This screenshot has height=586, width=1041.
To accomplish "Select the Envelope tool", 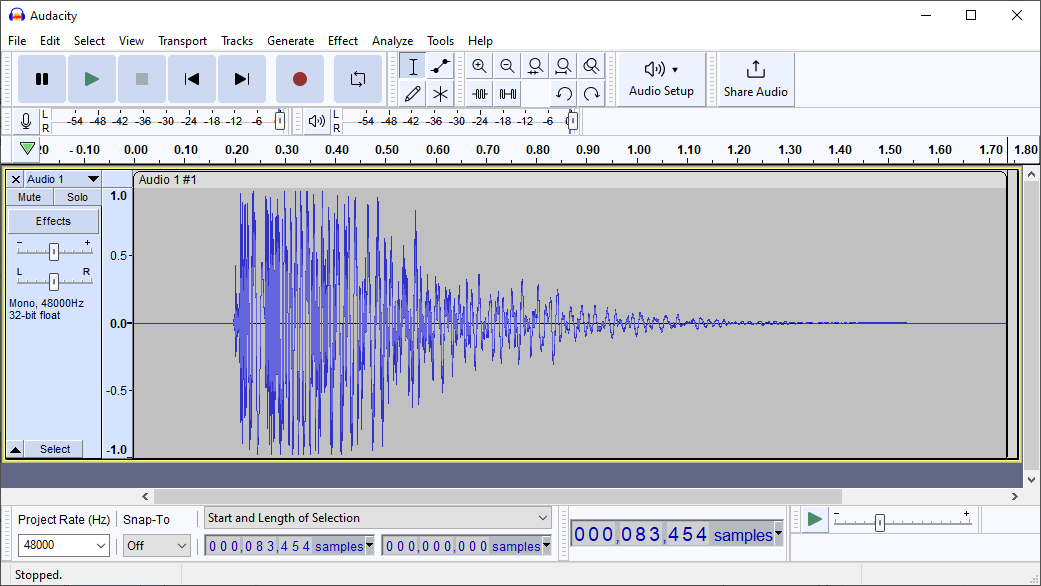I will [x=440, y=67].
